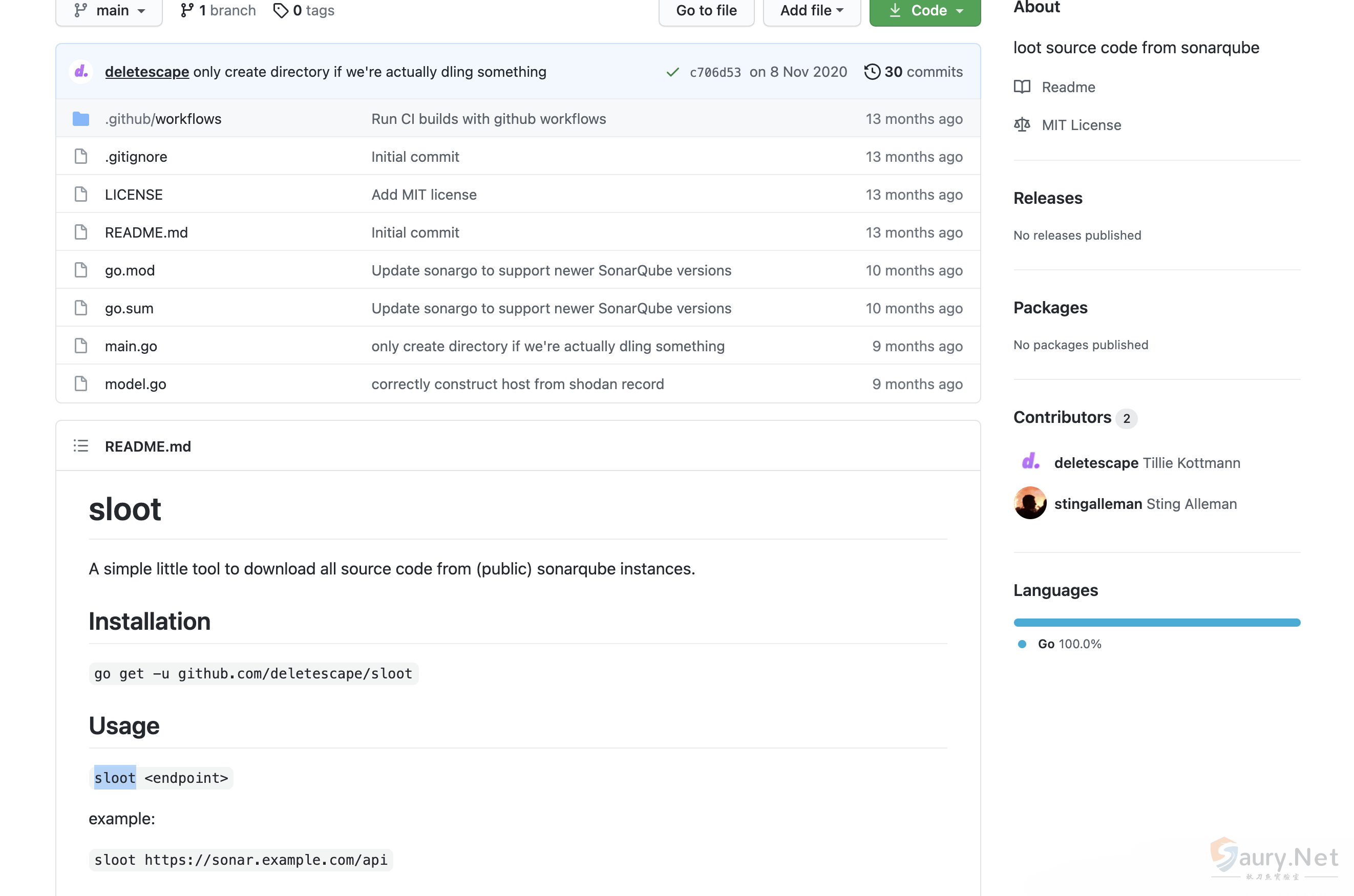Click the Readme book icon
Viewport: 1354px width, 896px height.
[x=1022, y=87]
